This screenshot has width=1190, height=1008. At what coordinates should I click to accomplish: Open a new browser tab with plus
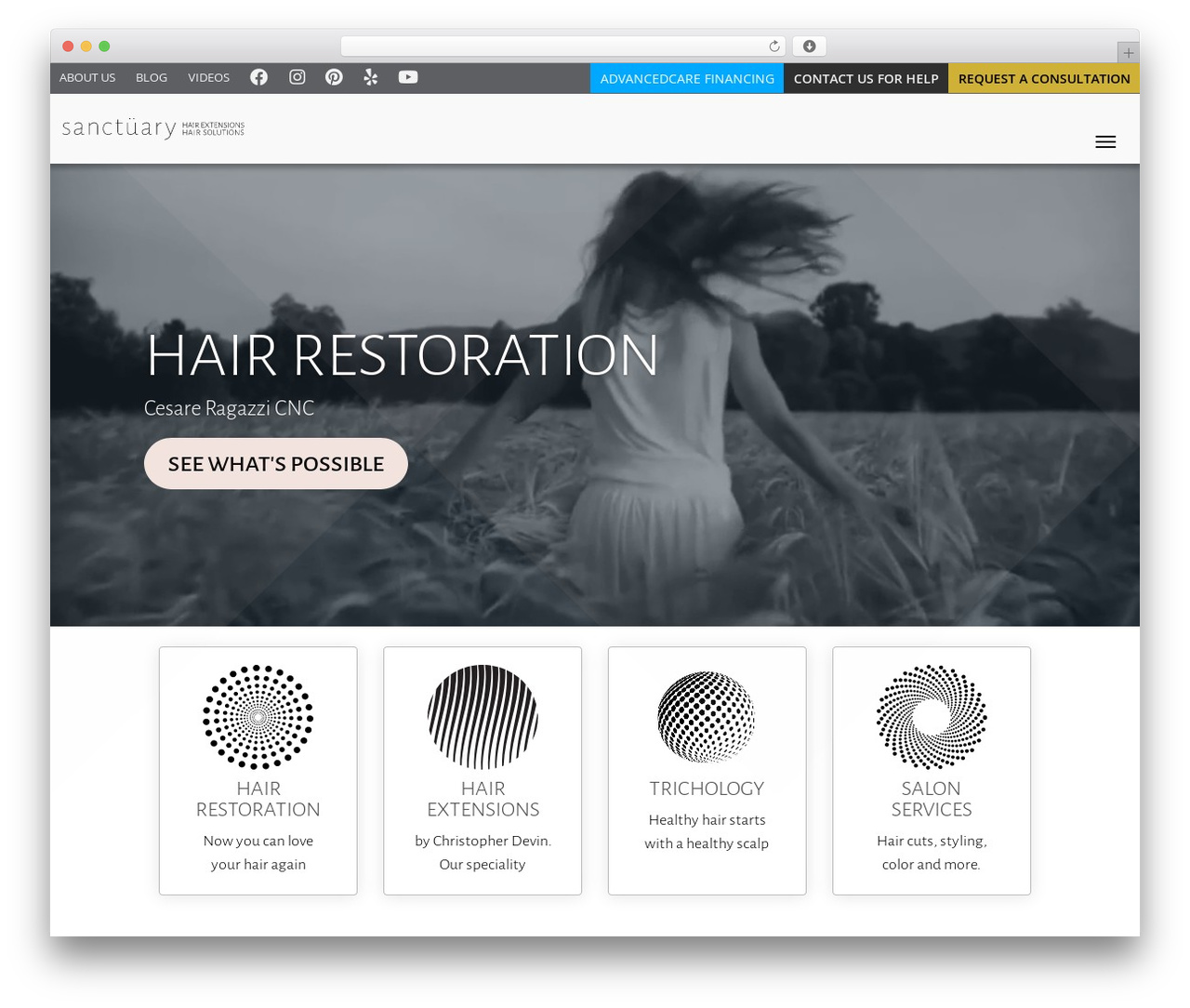[1128, 53]
